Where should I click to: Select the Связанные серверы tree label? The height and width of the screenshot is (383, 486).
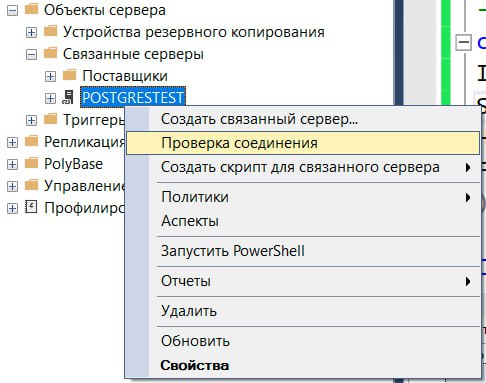133,54
